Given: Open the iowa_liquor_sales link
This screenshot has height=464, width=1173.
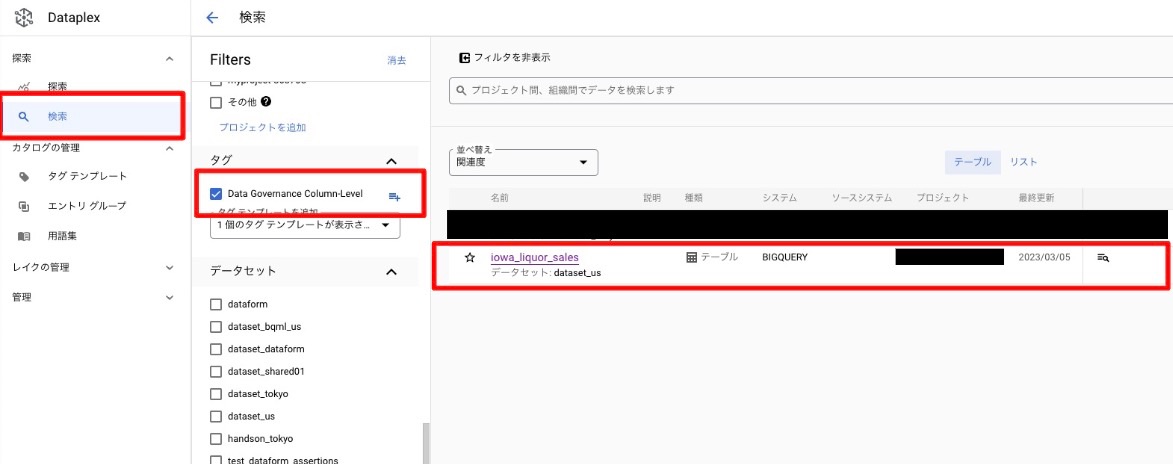Looking at the screenshot, I should [534, 257].
